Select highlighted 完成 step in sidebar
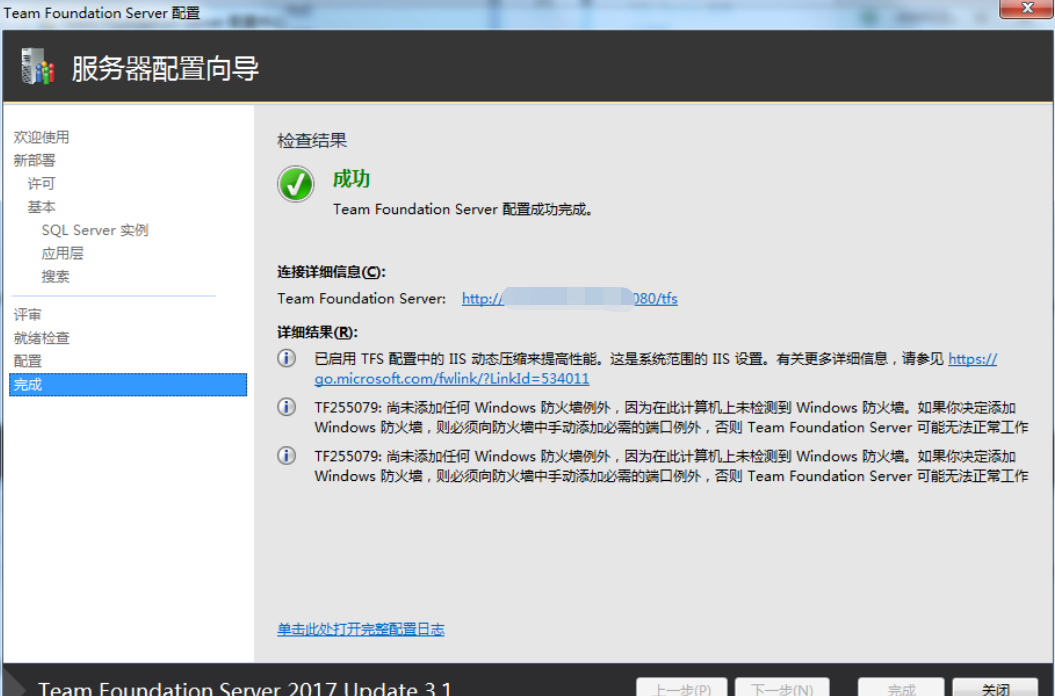 [x=128, y=384]
